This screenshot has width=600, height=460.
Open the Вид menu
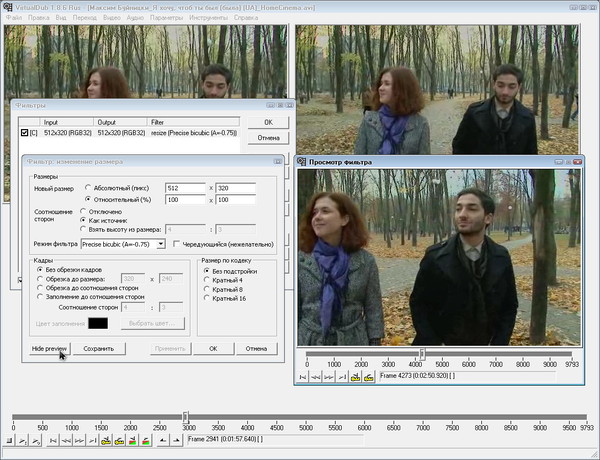(x=61, y=18)
